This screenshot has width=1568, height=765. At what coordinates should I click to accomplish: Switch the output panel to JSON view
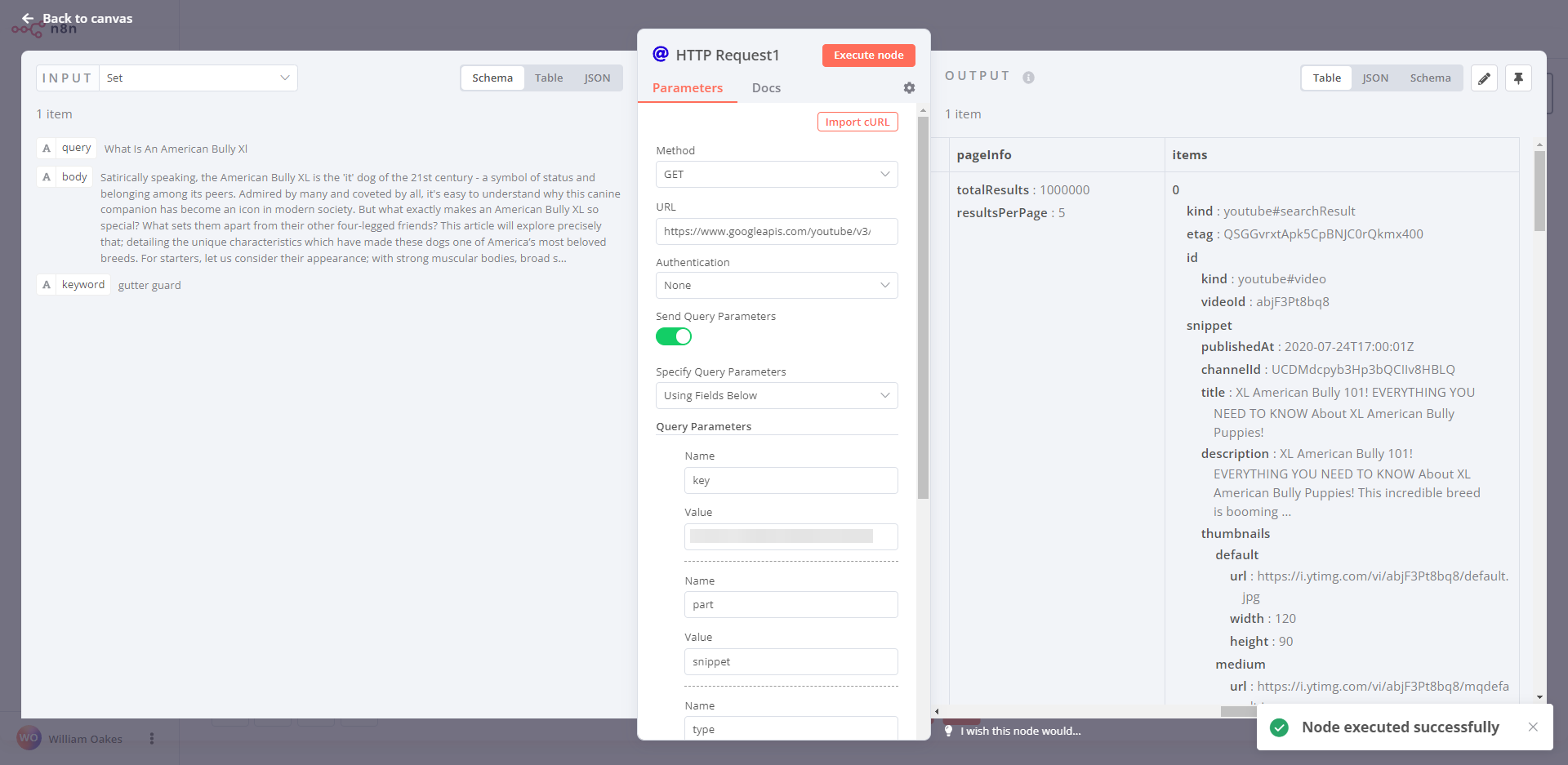click(1375, 78)
